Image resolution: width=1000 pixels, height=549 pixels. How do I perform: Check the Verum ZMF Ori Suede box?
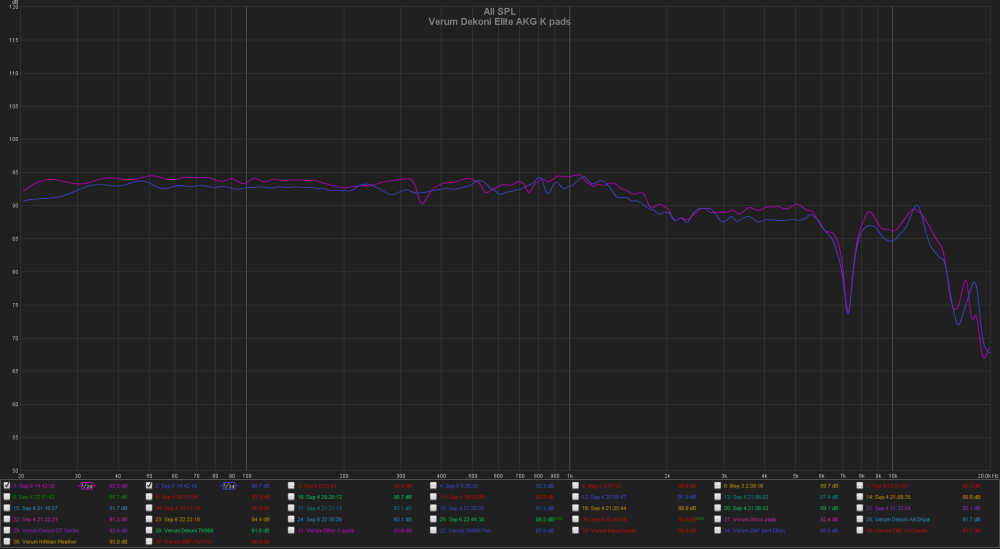[x=860, y=530]
